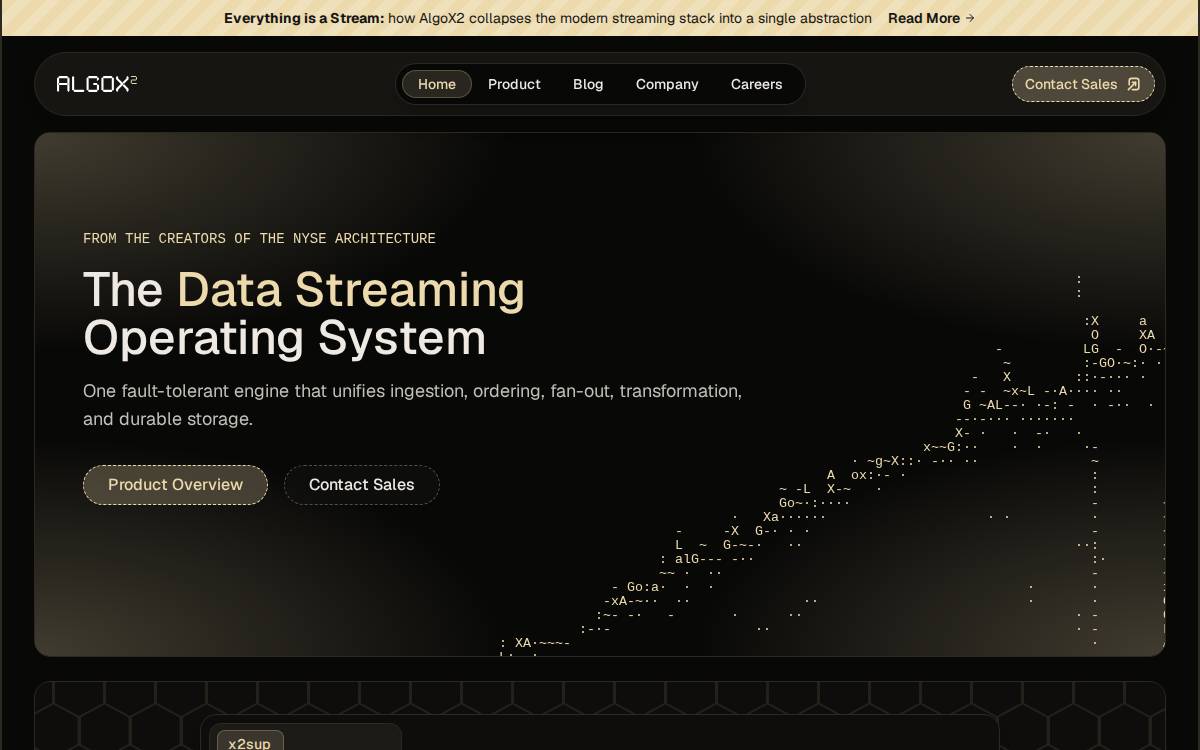Click the "One fault-tolerant engine" description paragraph
This screenshot has width=1200, height=750.
click(413, 405)
